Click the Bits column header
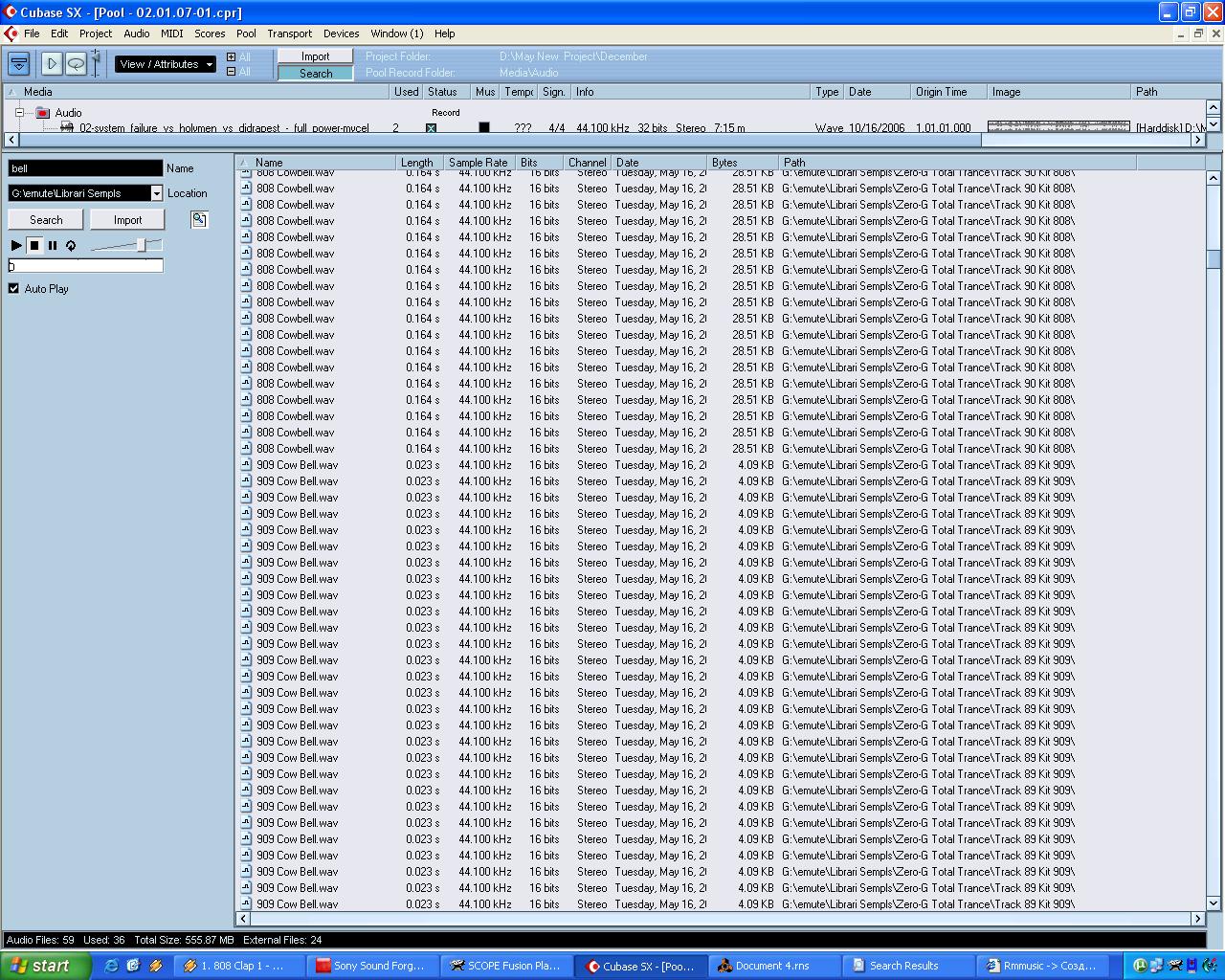 [539, 163]
